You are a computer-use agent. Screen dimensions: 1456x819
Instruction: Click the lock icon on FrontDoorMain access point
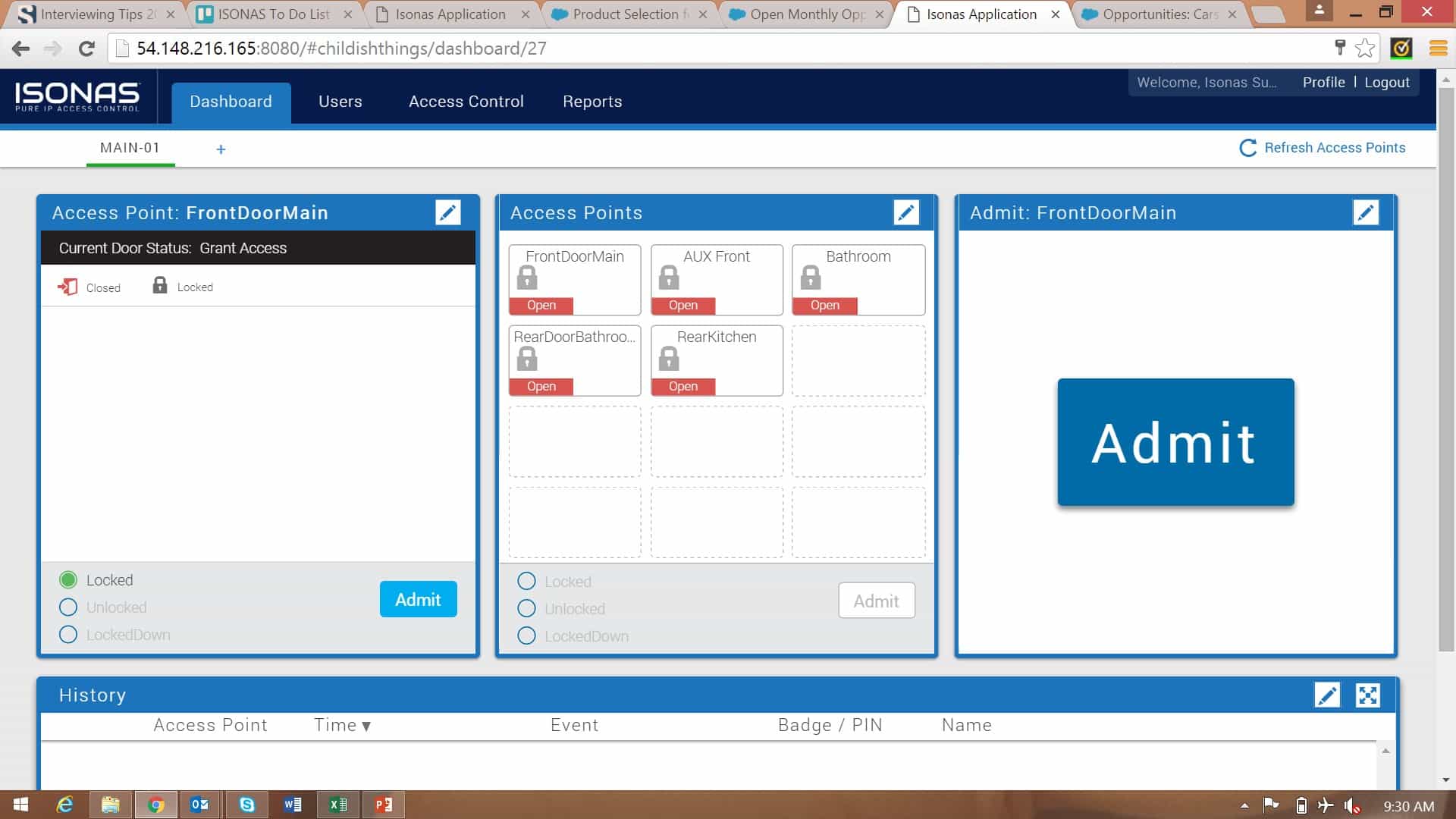(527, 278)
